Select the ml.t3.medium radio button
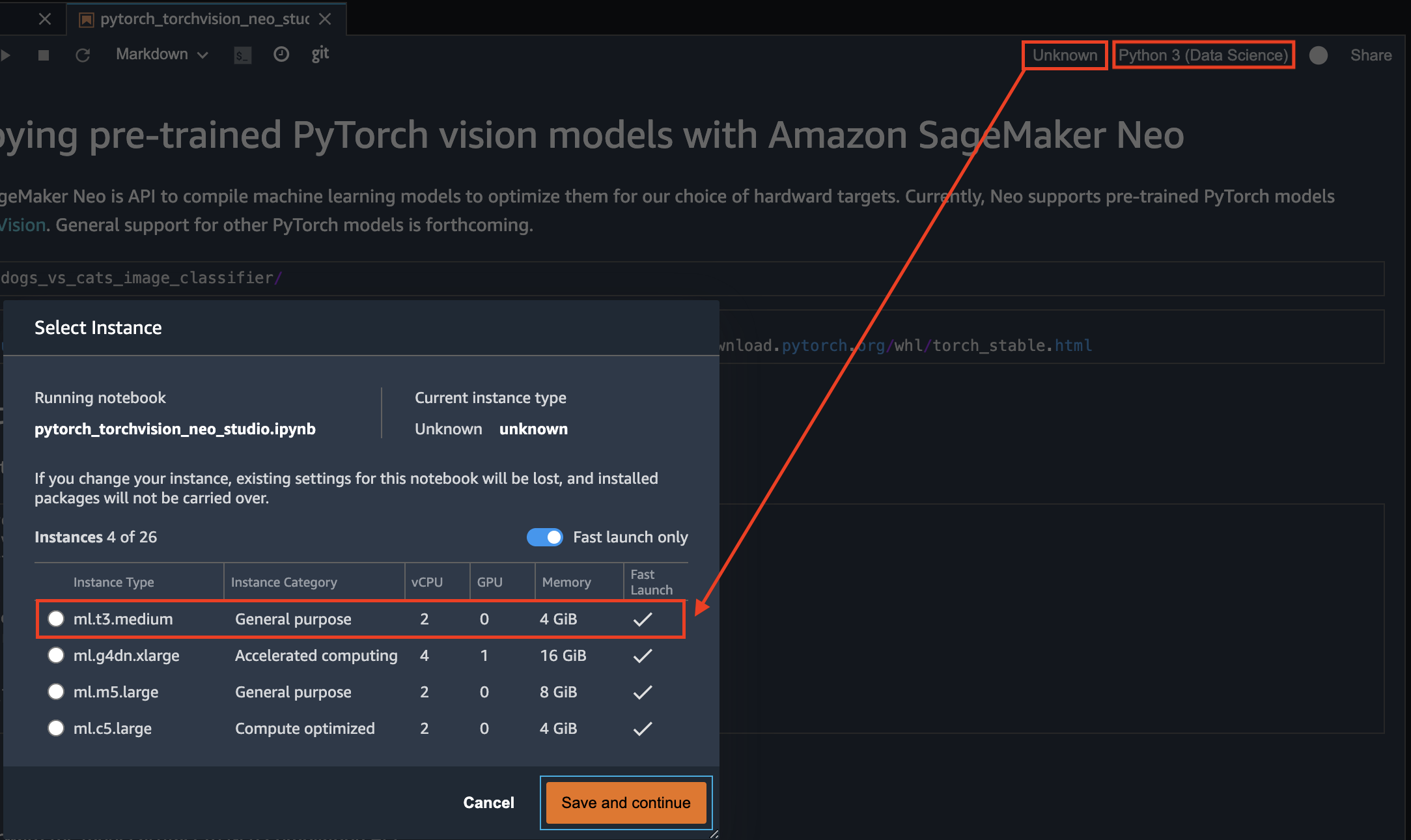The height and width of the screenshot is (840, 1411). click(x=56, y=619)
